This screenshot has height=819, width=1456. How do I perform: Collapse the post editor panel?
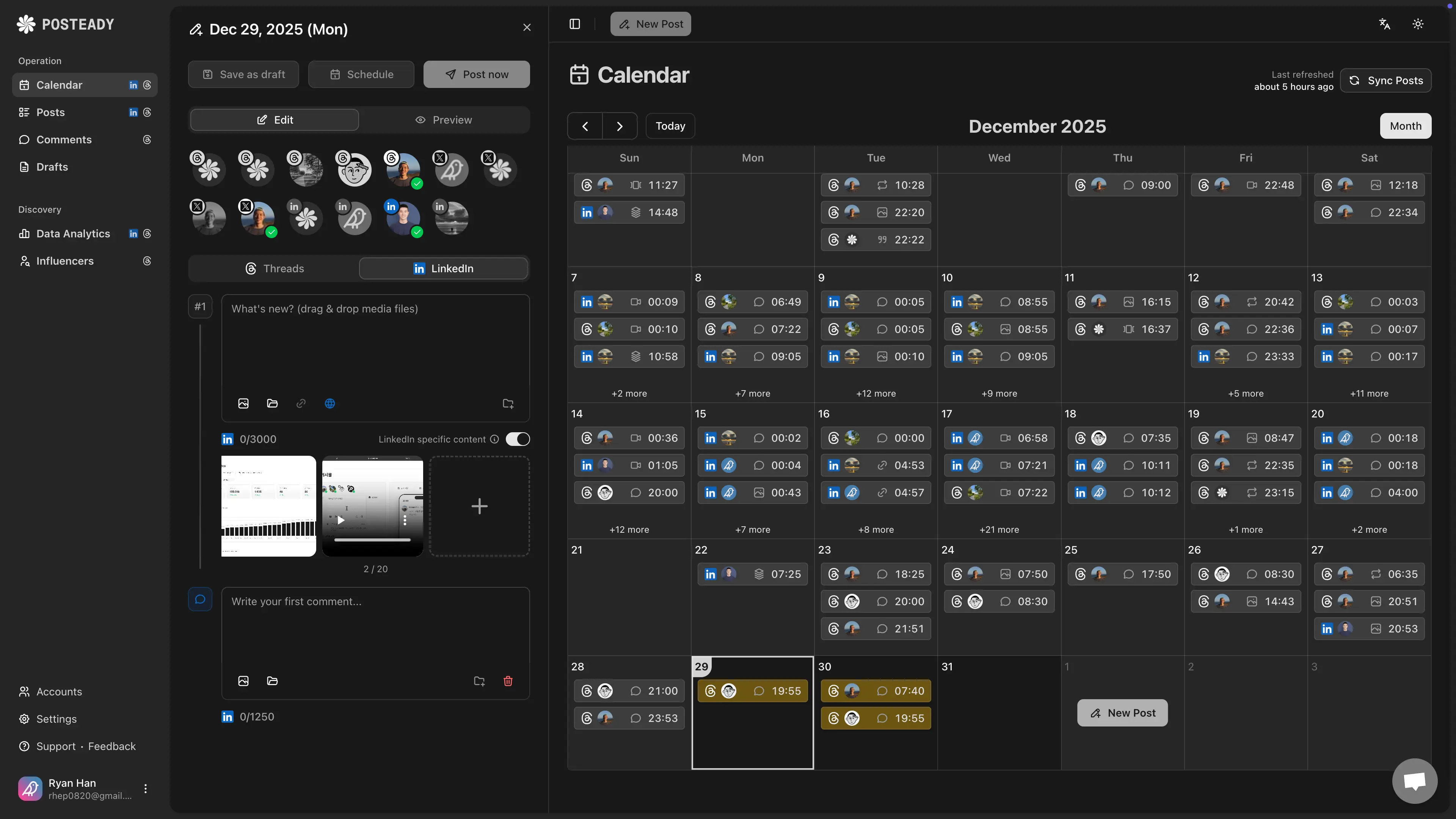pyautogui.click(x=574, y=24)
